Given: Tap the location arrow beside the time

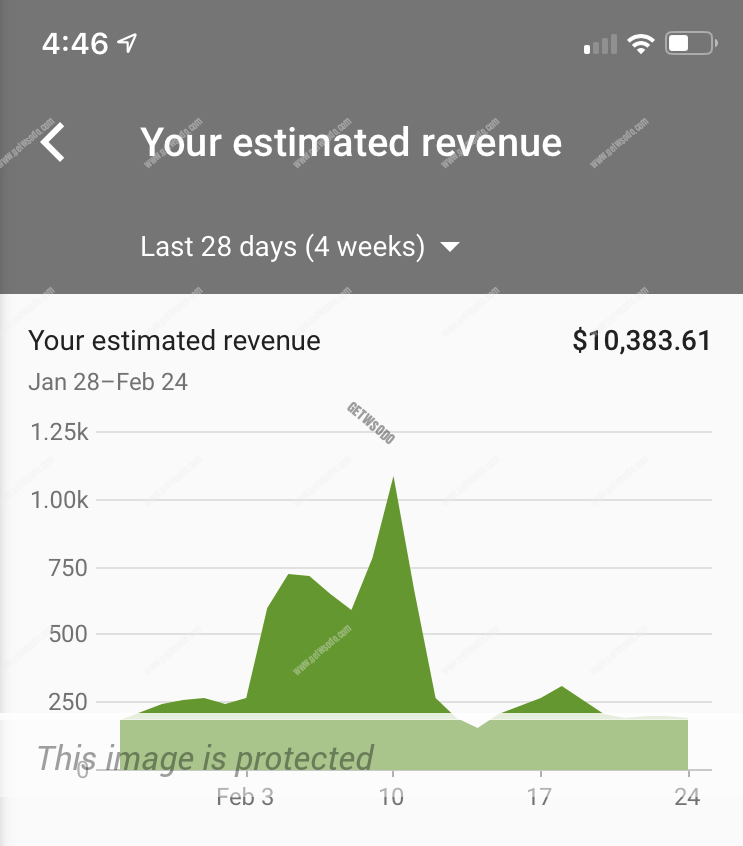Looking at the screenshot, I should pos(127,43).
